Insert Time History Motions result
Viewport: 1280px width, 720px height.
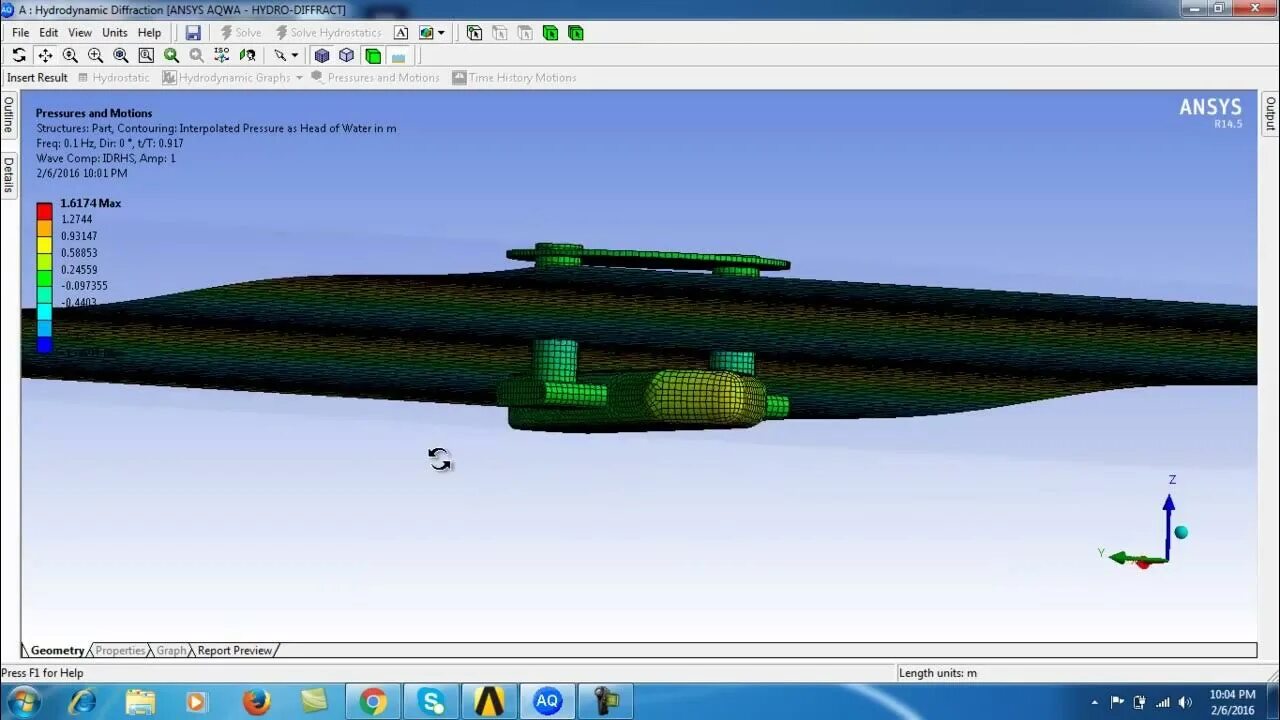[x=515, y=78]
